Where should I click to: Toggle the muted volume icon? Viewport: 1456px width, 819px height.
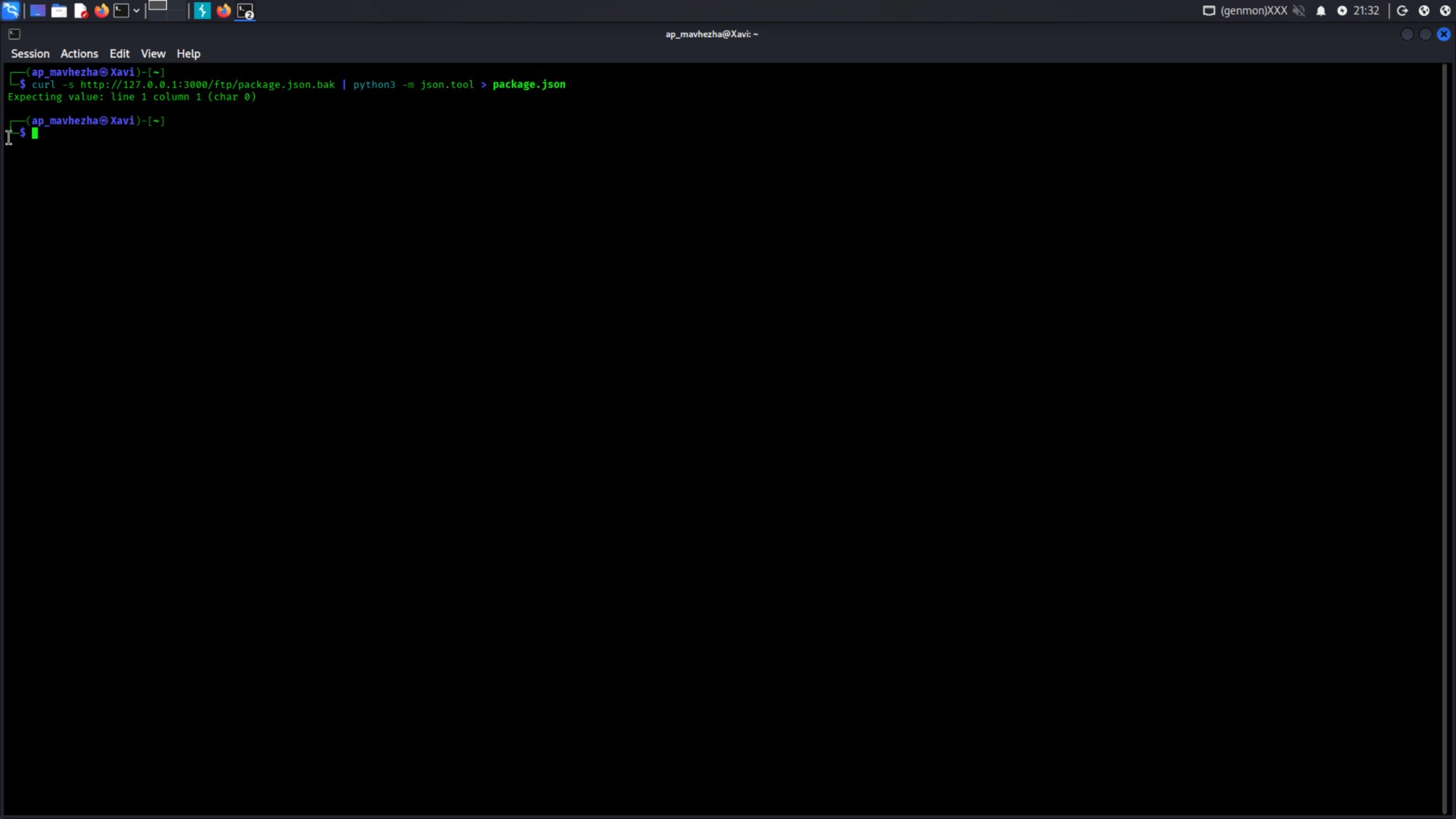[1299, 11]
